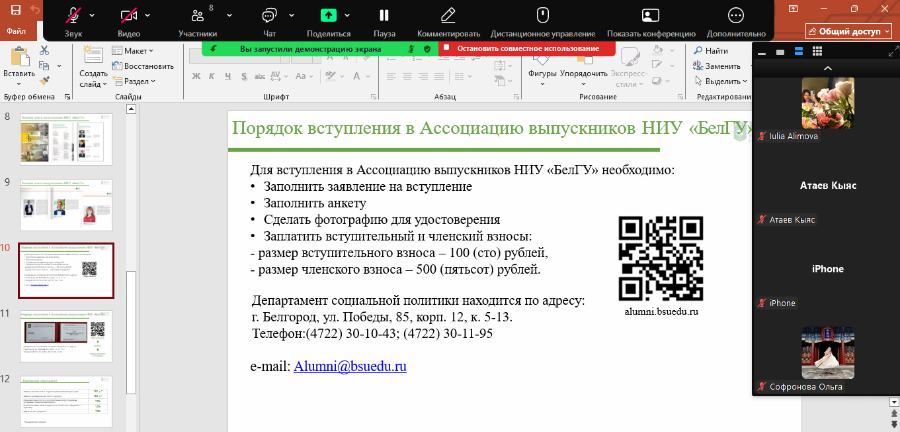
Task: Click the PowerPoint Save icon
Action: [x=15, y=10]
